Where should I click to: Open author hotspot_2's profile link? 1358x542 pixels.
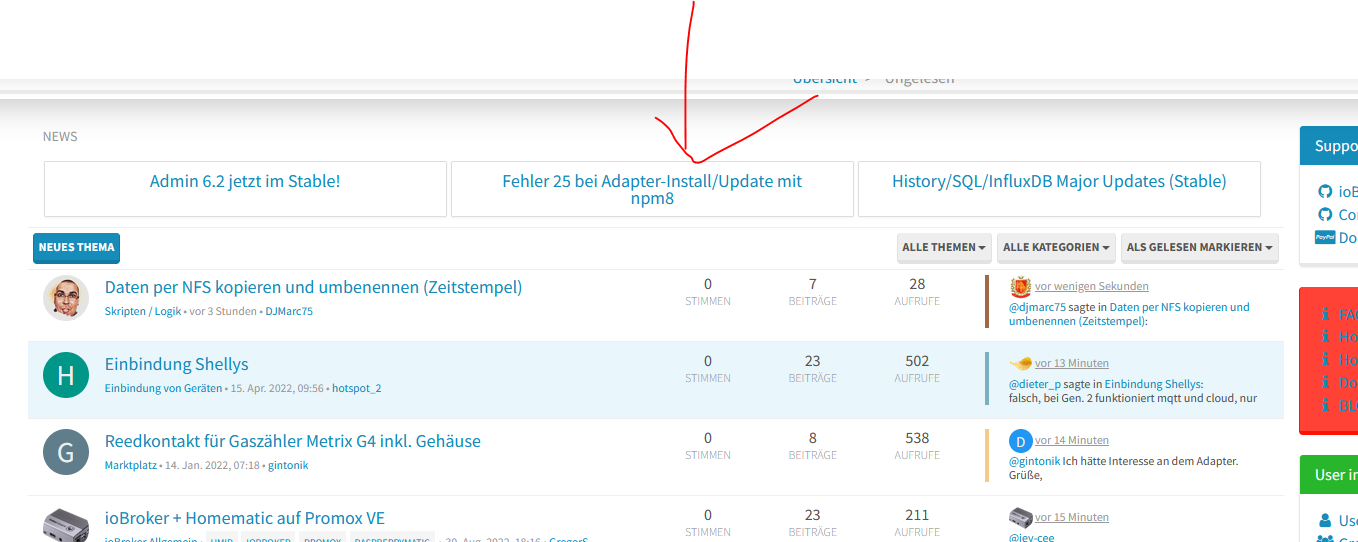(357, 388)
